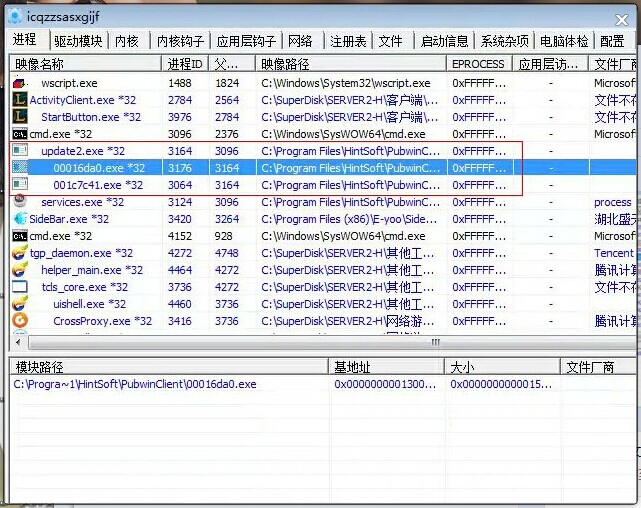This screenshot has width=641, height=508.
Task: Click the SideBar.exe process icon
Action: point(19,219)
